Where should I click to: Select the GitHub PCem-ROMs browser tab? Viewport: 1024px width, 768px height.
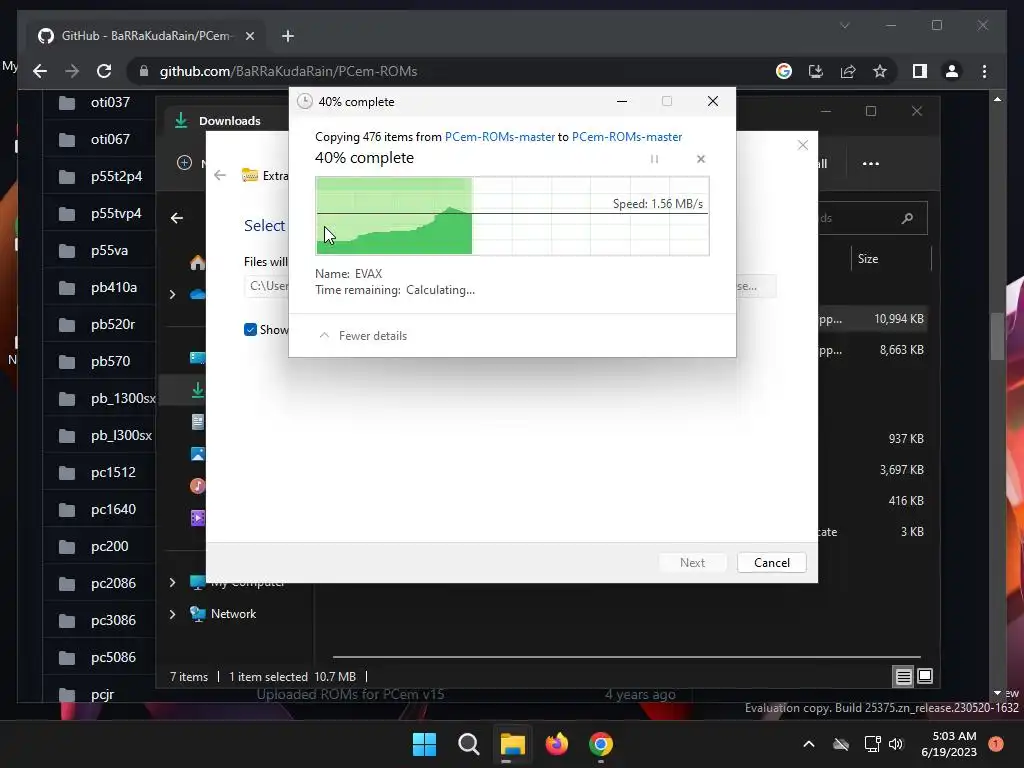pos(145,35)
